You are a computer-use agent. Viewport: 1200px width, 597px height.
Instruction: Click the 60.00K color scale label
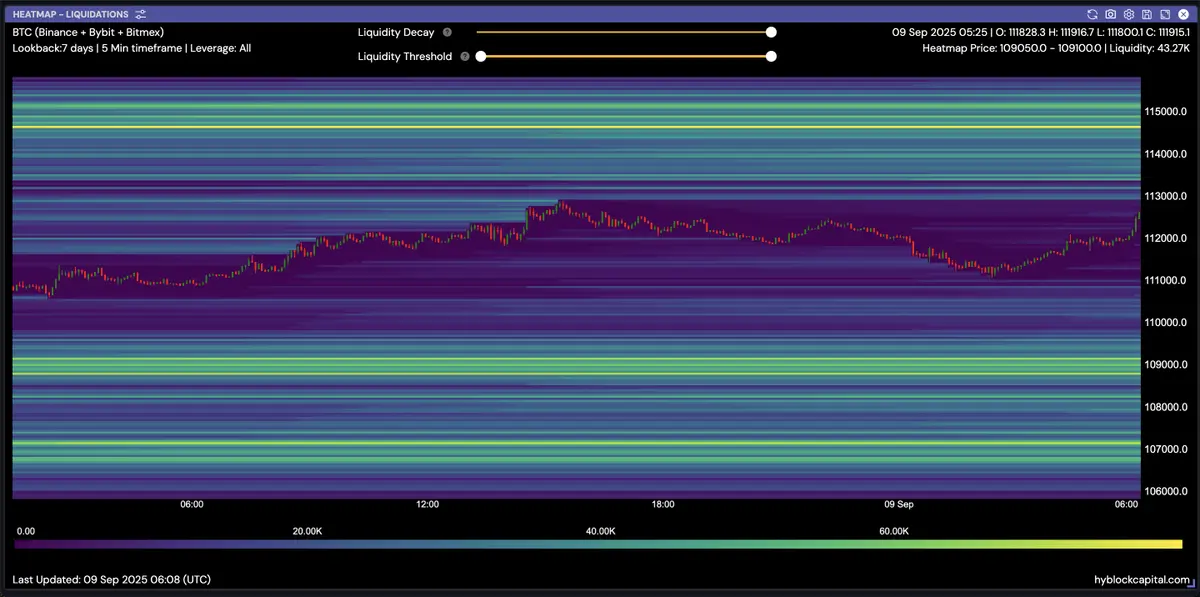[893, 531]
